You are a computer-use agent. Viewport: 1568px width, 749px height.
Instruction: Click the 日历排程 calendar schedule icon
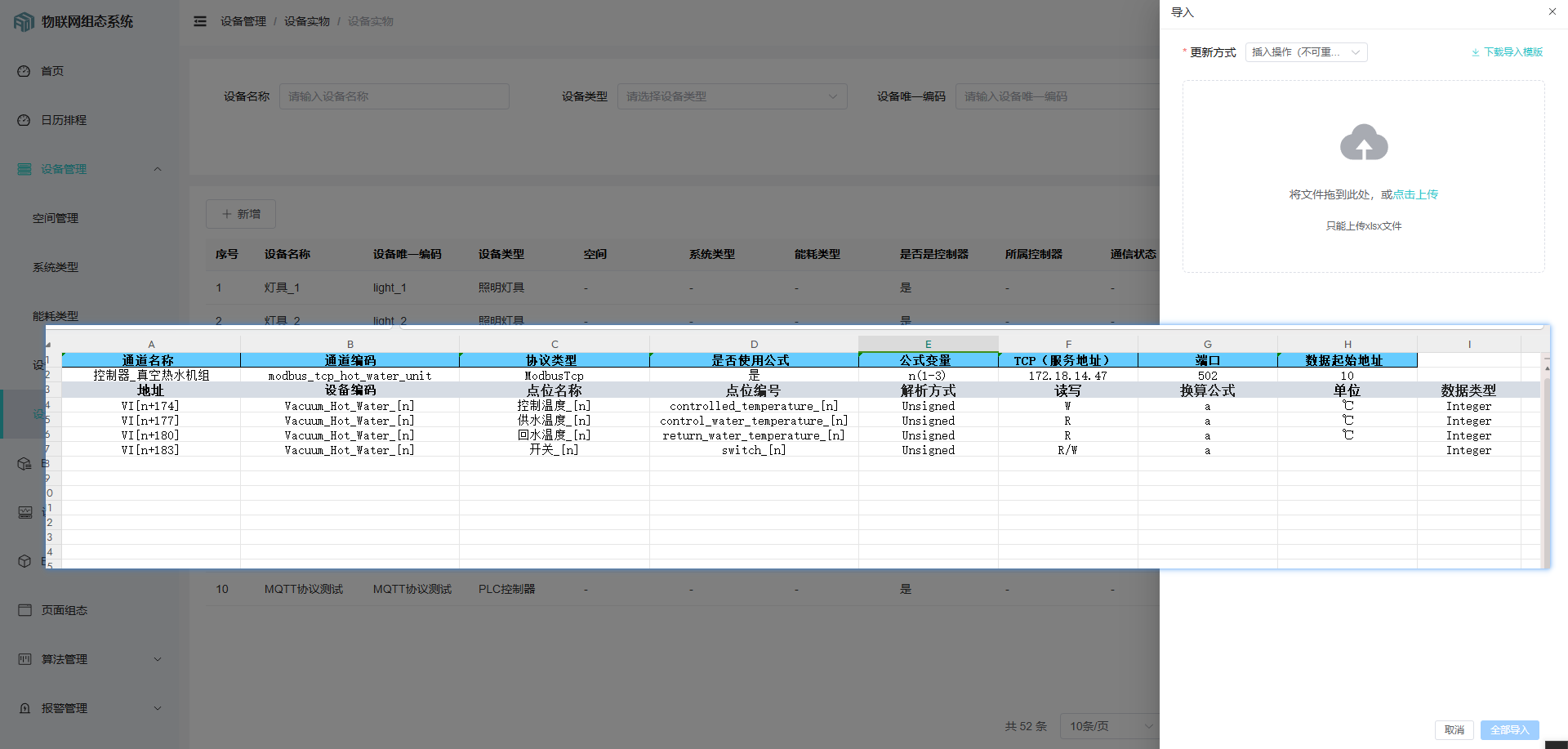(x=24, y=120)
